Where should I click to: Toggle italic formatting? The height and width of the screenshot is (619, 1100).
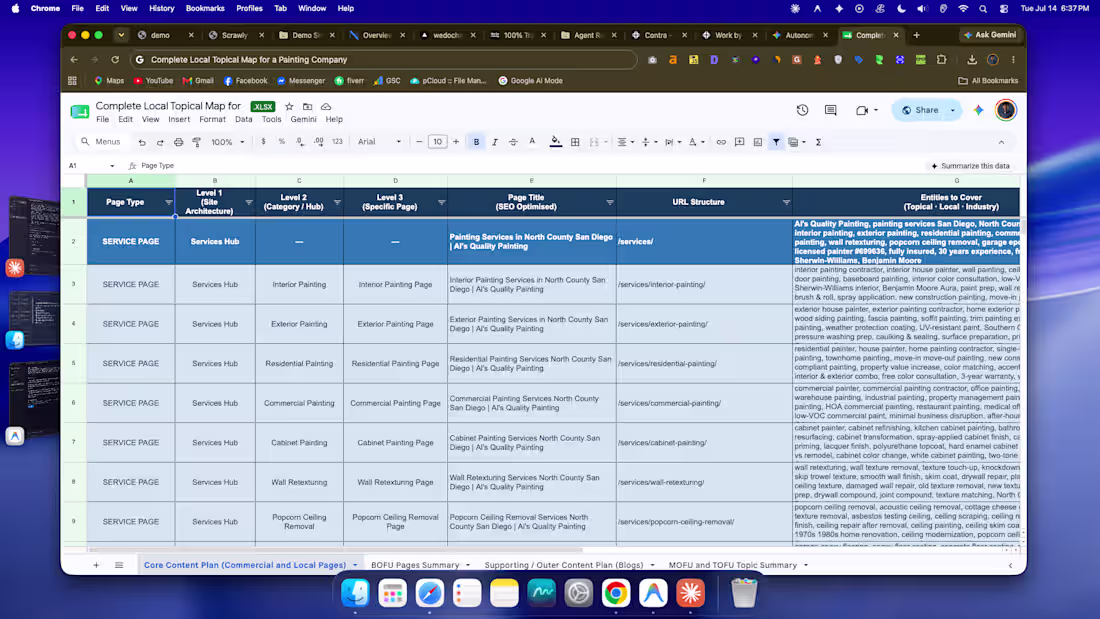click(495, 142)
